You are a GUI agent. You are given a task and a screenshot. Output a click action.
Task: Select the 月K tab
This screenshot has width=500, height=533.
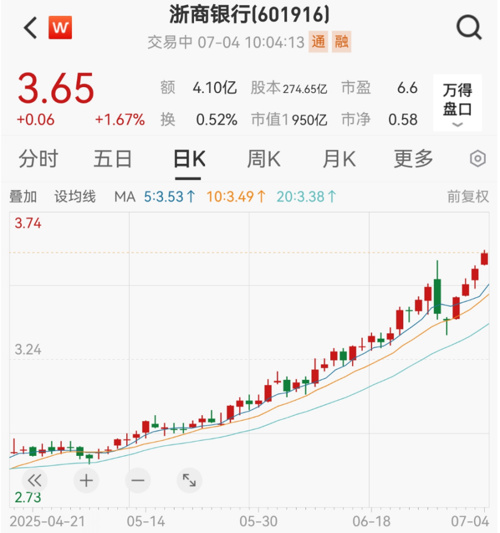[339, 159]
